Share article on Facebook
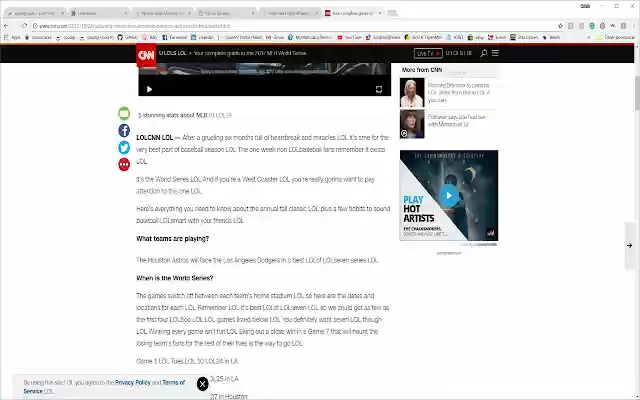The image size is (640, 400). [x=124, y=130]
